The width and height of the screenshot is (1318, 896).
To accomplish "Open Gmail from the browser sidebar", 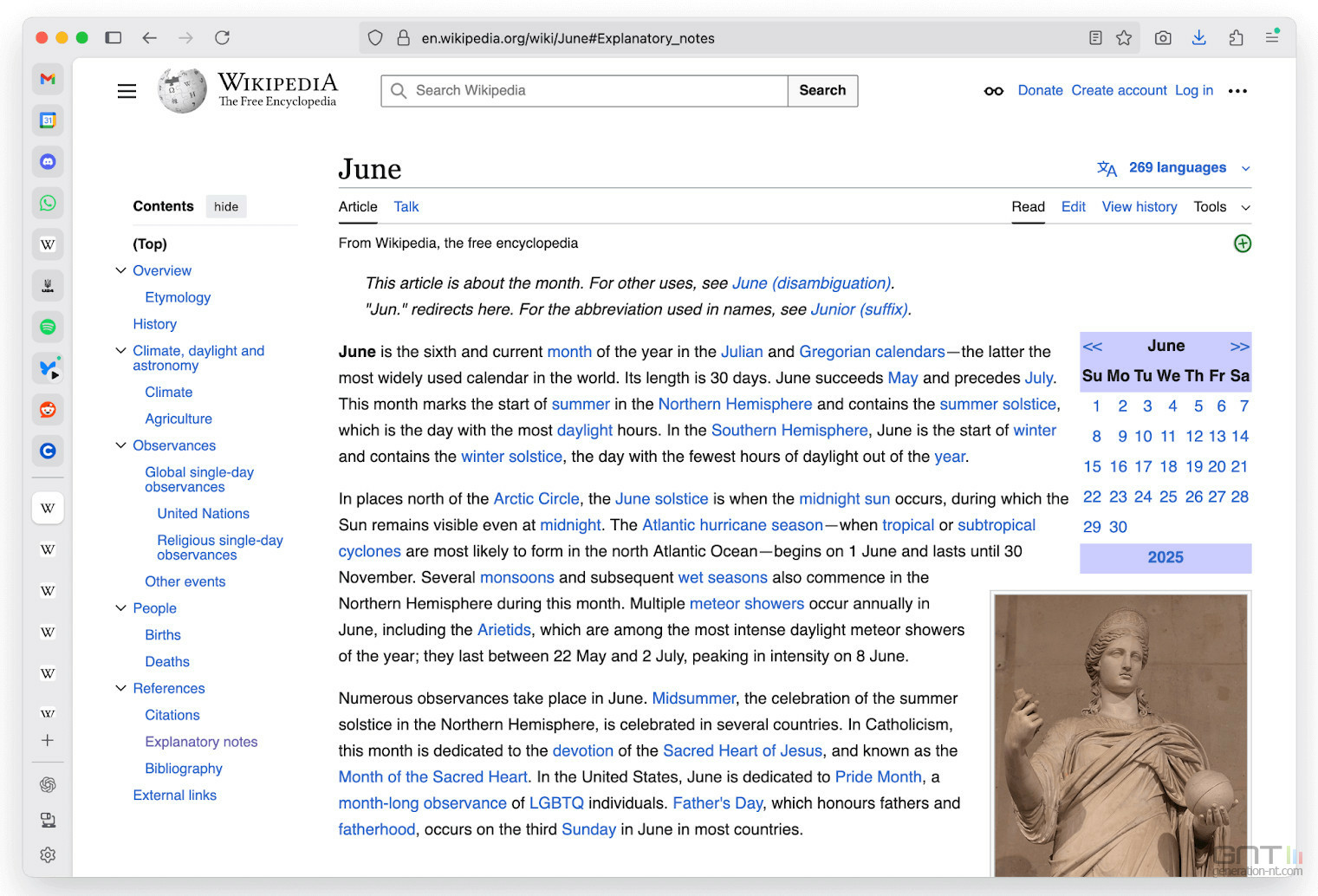I will 48,79.
